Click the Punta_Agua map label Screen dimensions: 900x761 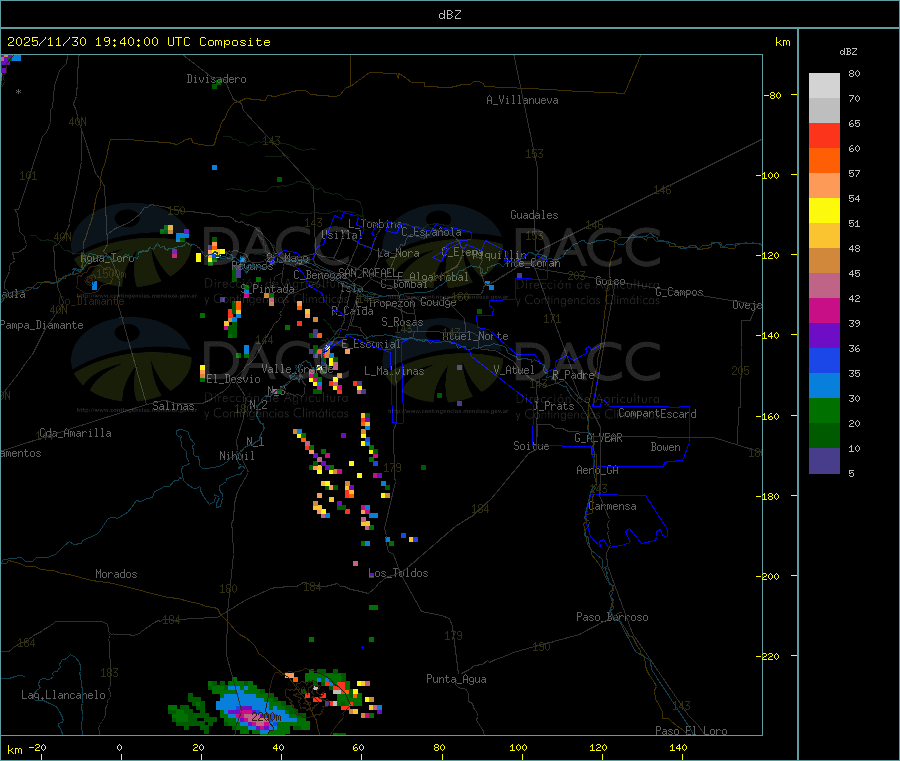[x=456, y=679]
